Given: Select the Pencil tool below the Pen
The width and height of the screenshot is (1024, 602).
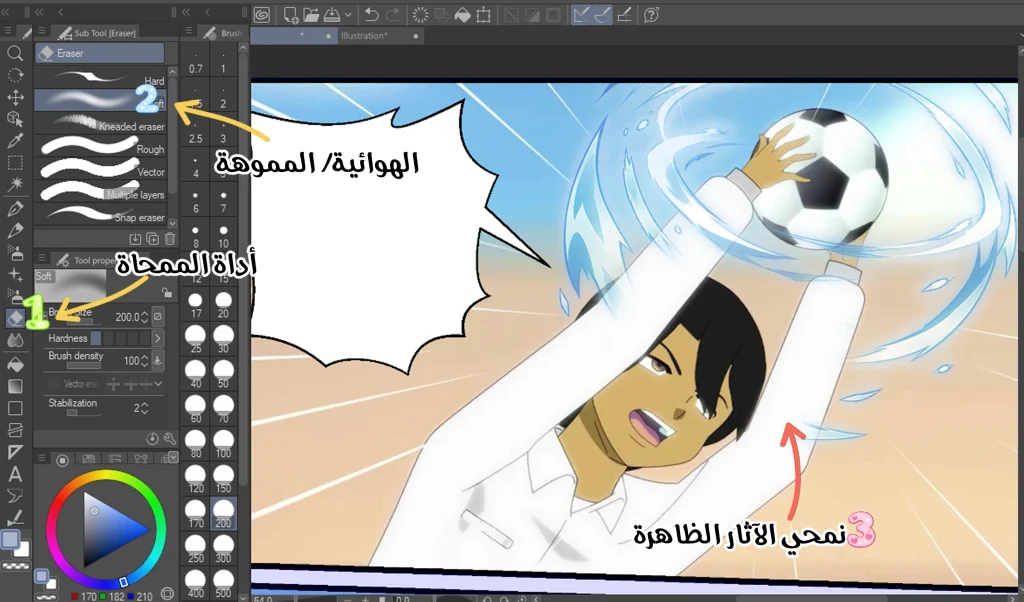Looking at the screenshot, I should coord(15,230).
